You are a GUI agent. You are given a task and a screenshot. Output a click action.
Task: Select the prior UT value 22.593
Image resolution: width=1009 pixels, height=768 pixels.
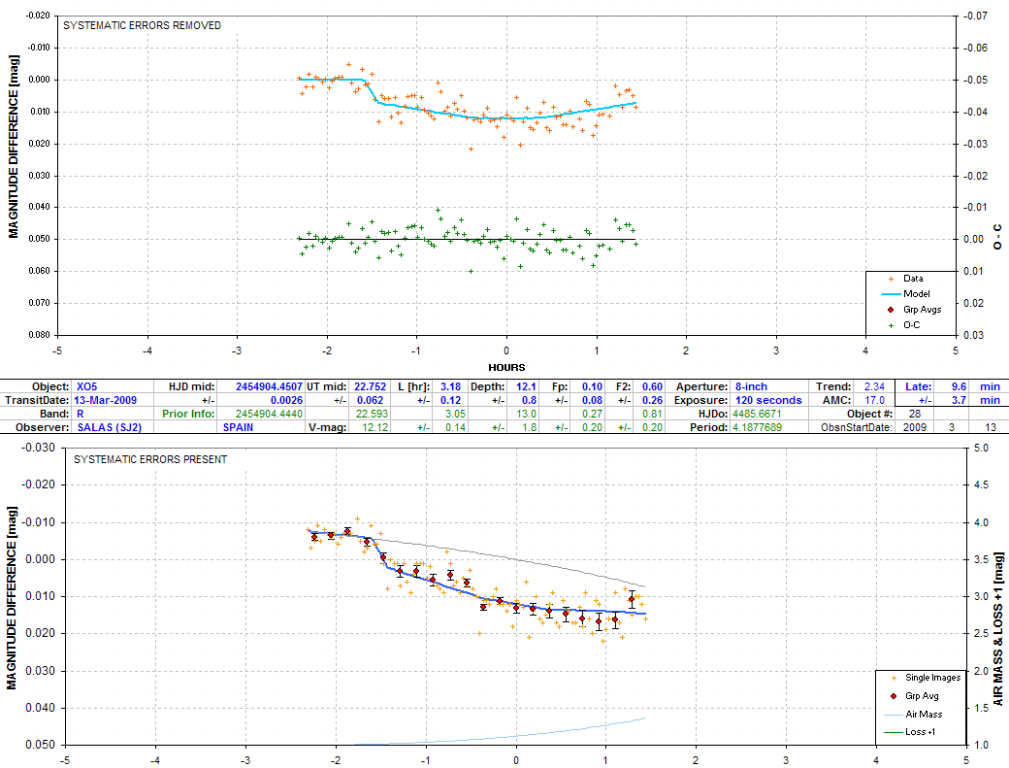[371, 413]
